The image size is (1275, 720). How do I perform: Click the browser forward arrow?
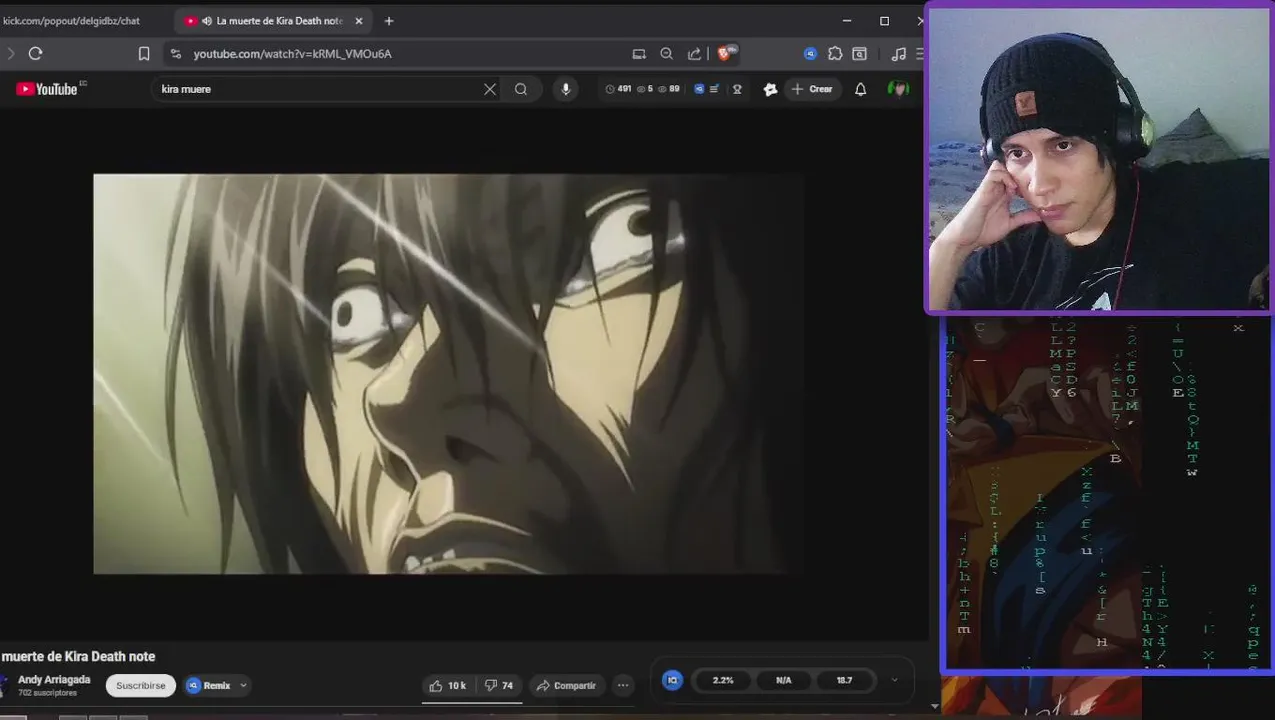click(11, 54)
